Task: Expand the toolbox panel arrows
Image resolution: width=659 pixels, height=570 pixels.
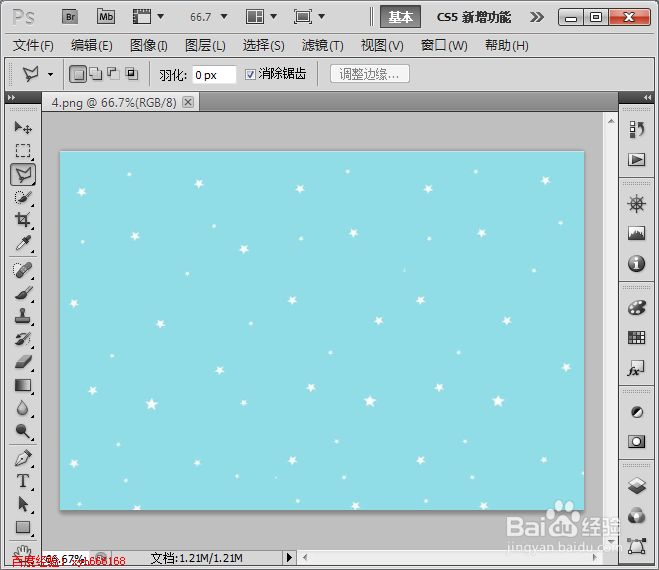Action: pos(11,98)
